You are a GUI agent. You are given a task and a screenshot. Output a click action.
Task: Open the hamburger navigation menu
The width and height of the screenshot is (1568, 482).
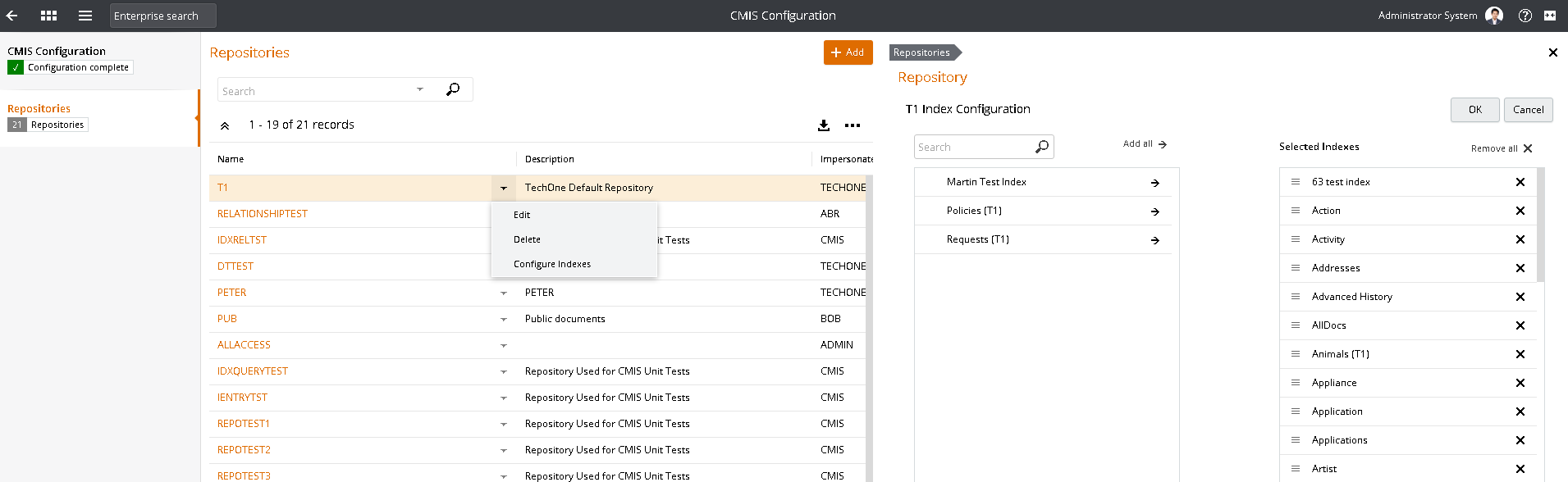pyautogui.click(x=85, y=16)
